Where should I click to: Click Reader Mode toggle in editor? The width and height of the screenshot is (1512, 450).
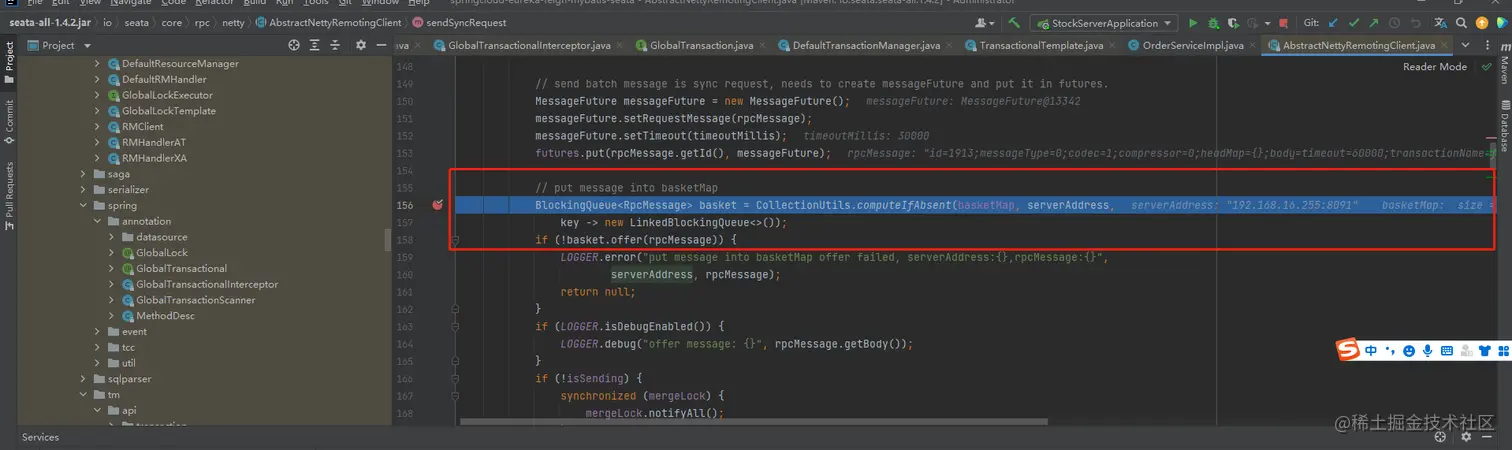click(x=1435, y=67)
